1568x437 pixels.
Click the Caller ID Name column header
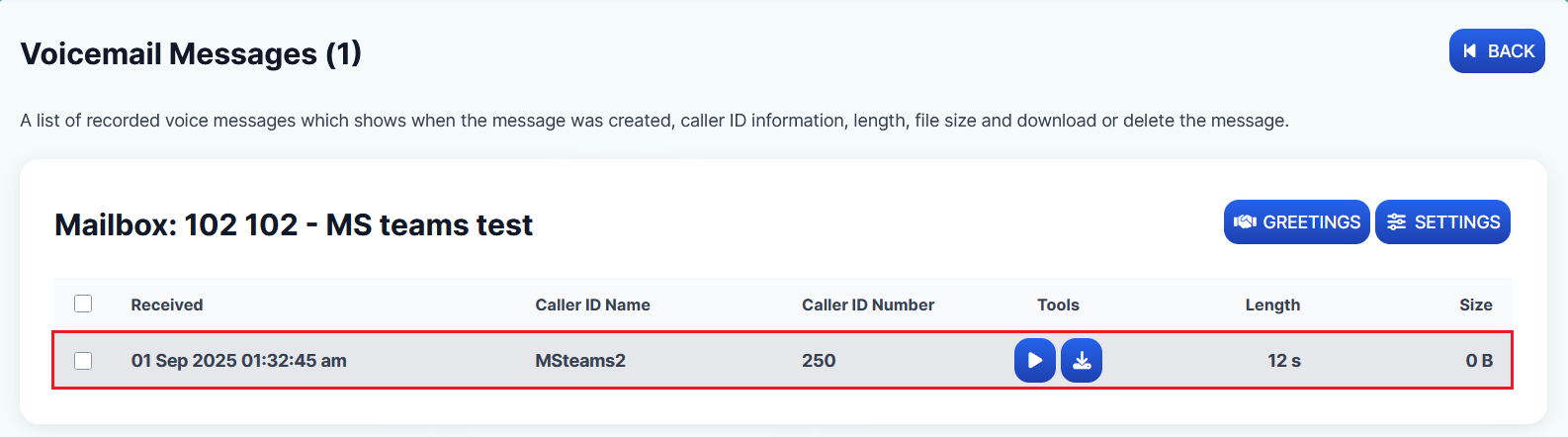pos(592,305)
